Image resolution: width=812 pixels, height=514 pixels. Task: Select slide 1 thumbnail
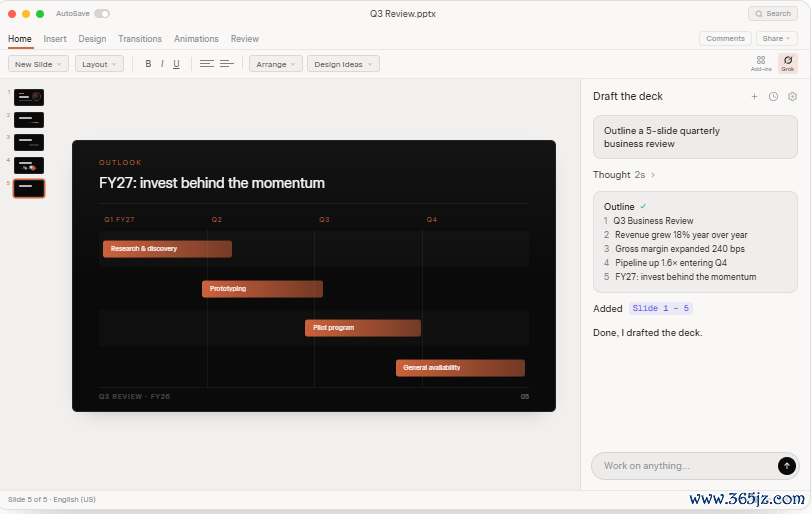(x=29, y=97)
